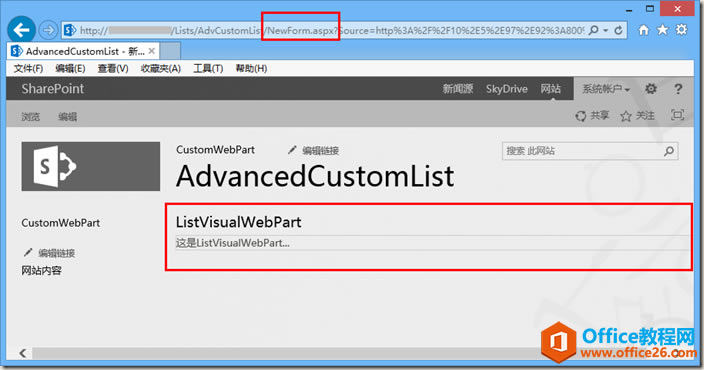Viewport: 704px width, 370px height.
Task: Open the 工具(T) menu
Action: tap(208, 68)
